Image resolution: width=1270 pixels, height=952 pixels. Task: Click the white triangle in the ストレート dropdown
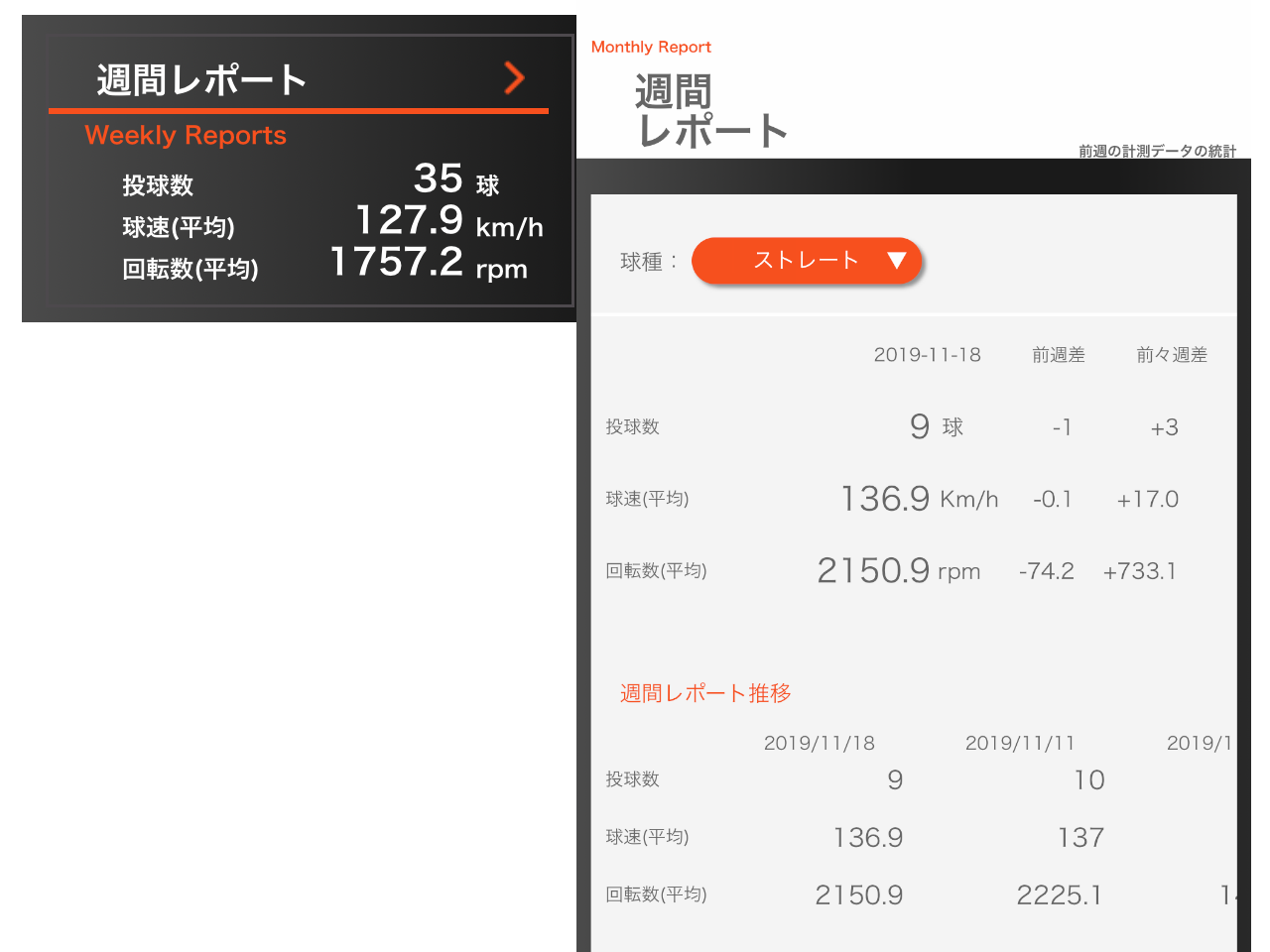[897, 261]
